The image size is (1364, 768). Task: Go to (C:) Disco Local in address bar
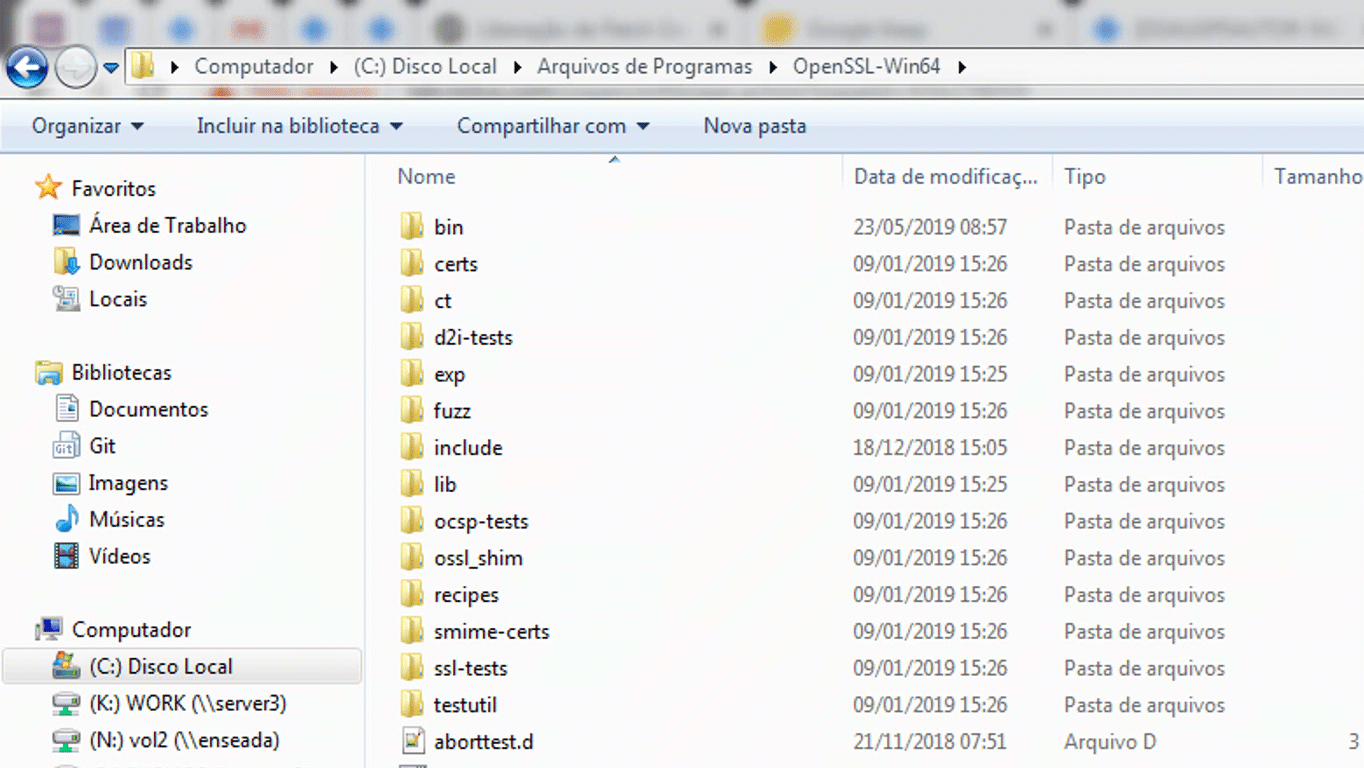coord(425,67)
